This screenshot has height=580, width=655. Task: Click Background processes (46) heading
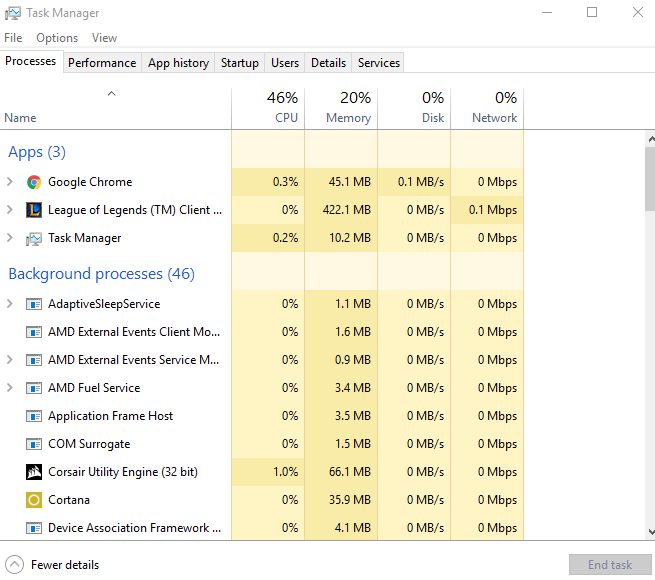pyautogui.click(x=102, y=274)
